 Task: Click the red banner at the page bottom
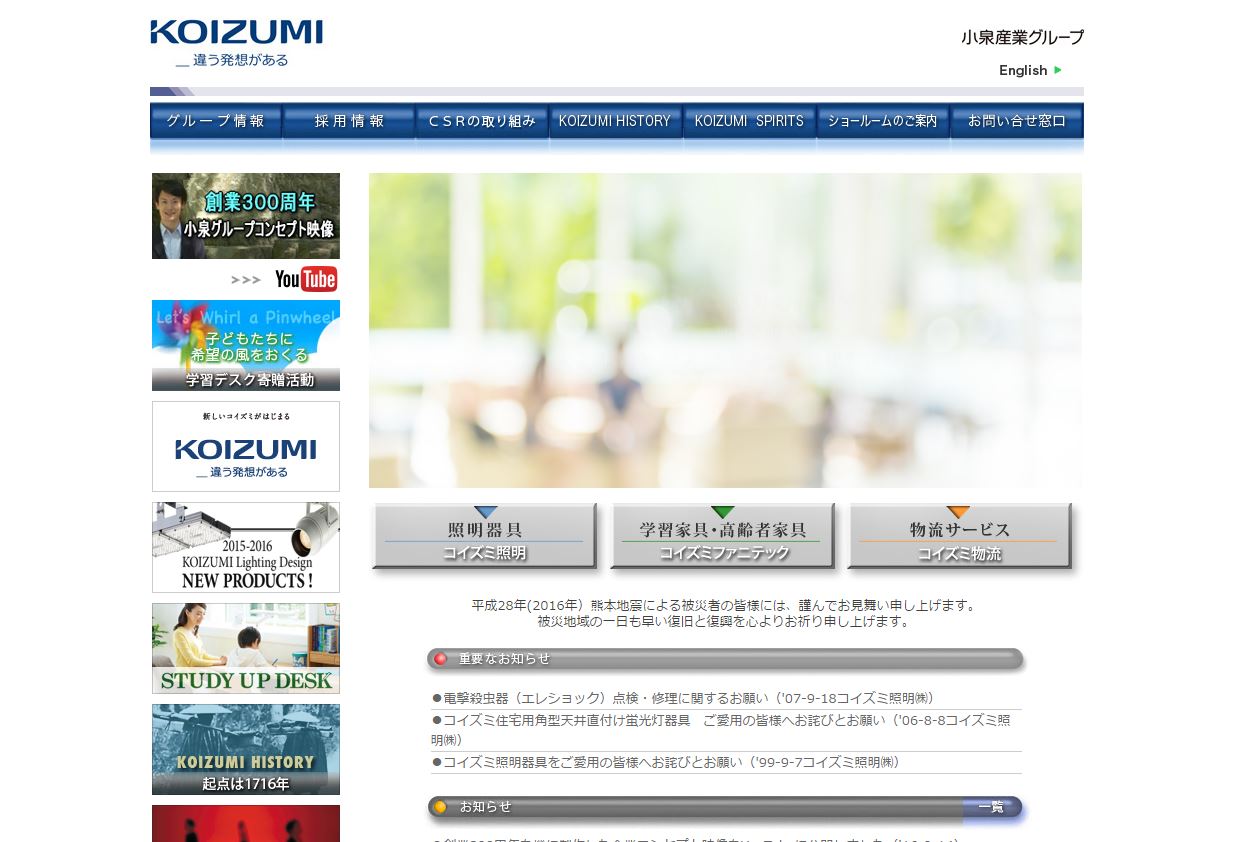[246, 823]
